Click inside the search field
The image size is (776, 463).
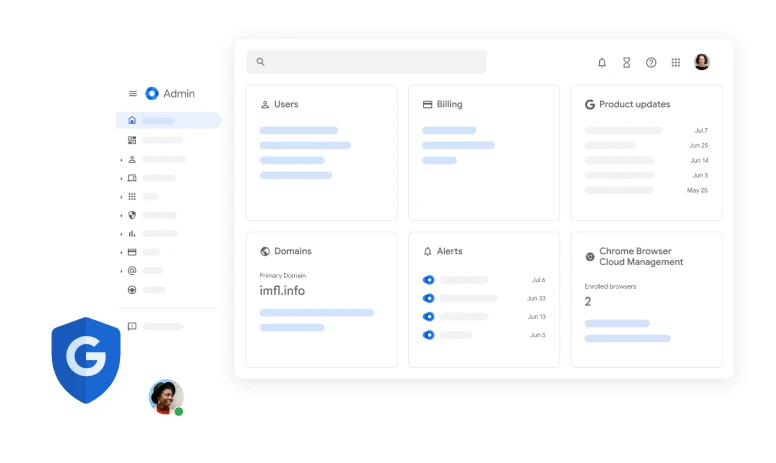click(366, 62)
